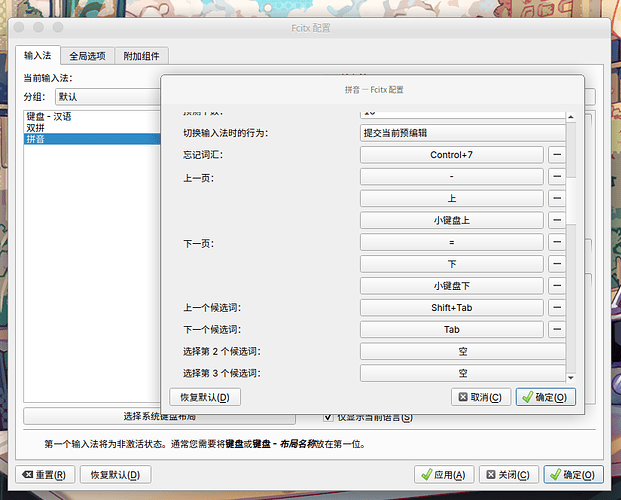Click 选择系统键盘布局 button

tap(159, 416)
